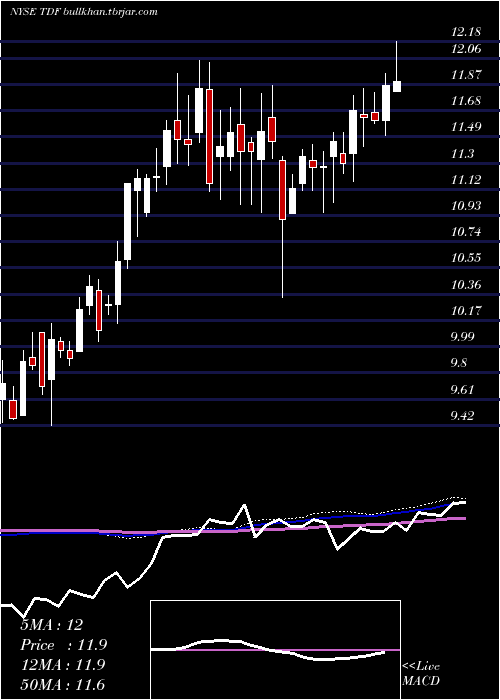
Task: Click the 9.8 price axis label
Action: [x=459, y=362]
